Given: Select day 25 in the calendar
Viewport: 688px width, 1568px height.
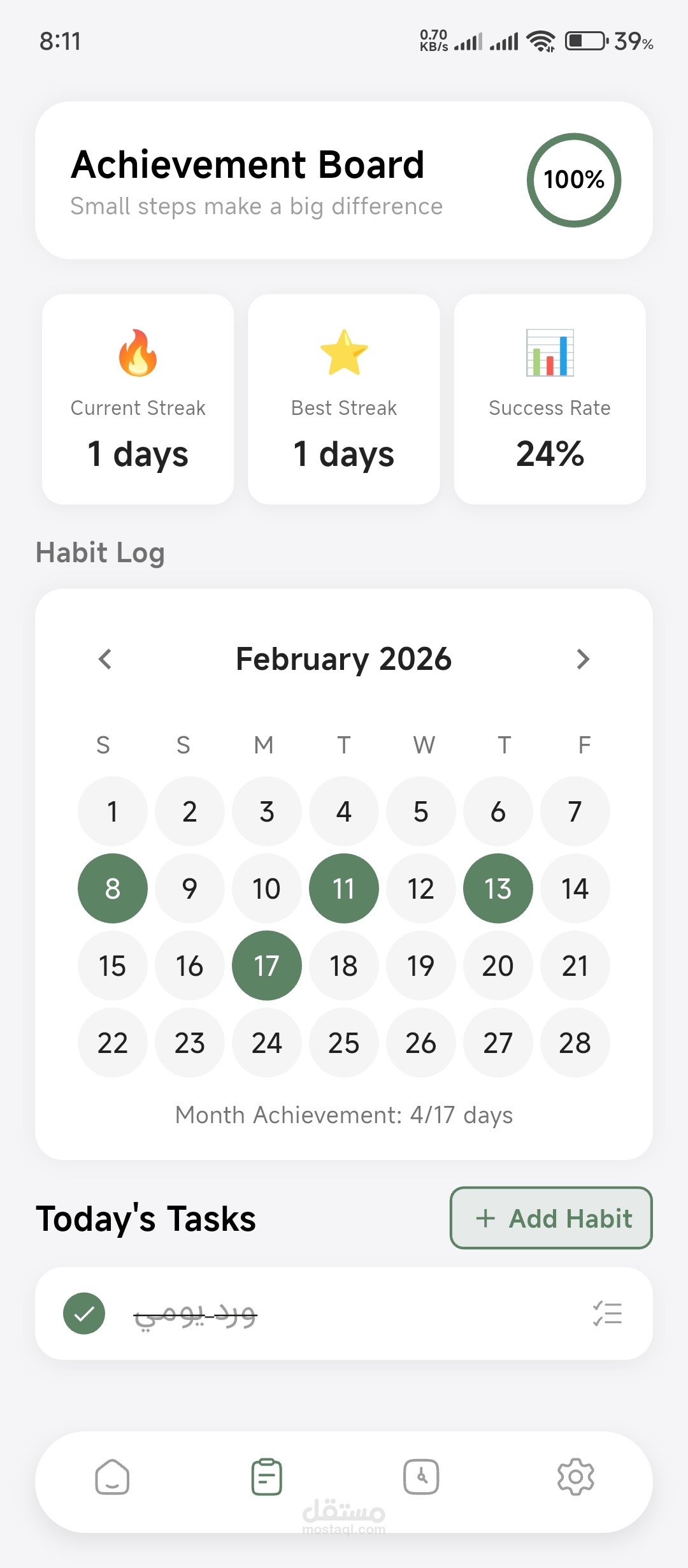Looking at the screenshot, I should [x=344, y=1043].
